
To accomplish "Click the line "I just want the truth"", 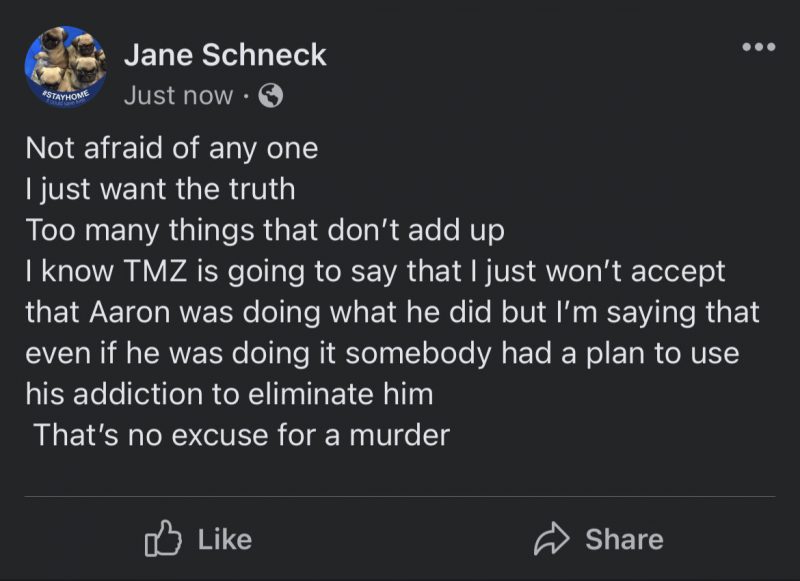I will 160,190.
